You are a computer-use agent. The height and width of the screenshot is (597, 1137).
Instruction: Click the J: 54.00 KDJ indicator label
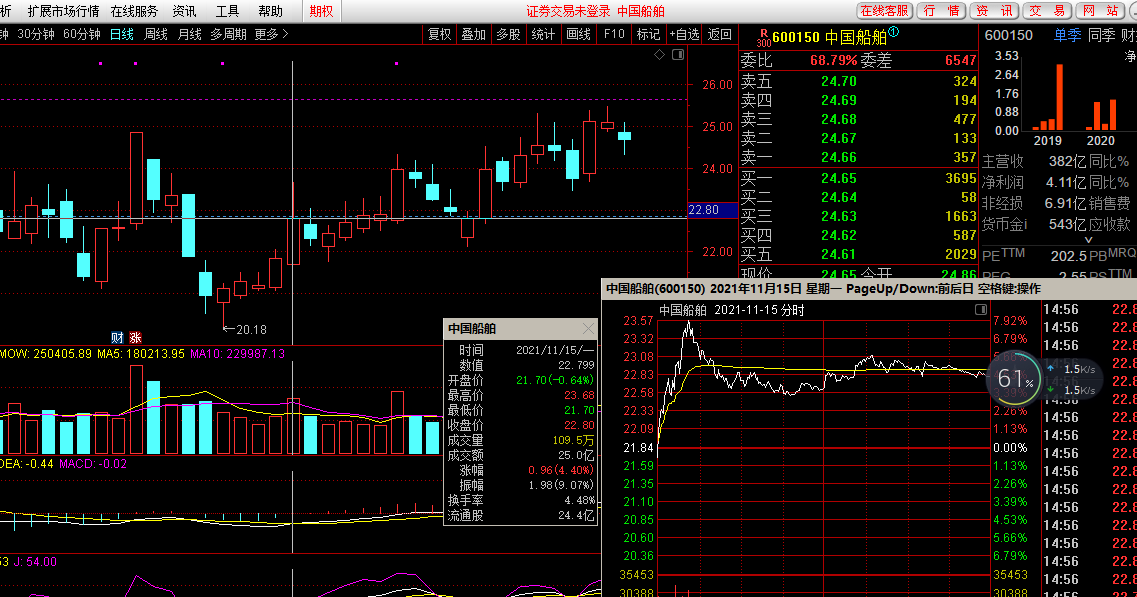coord(35,561)
